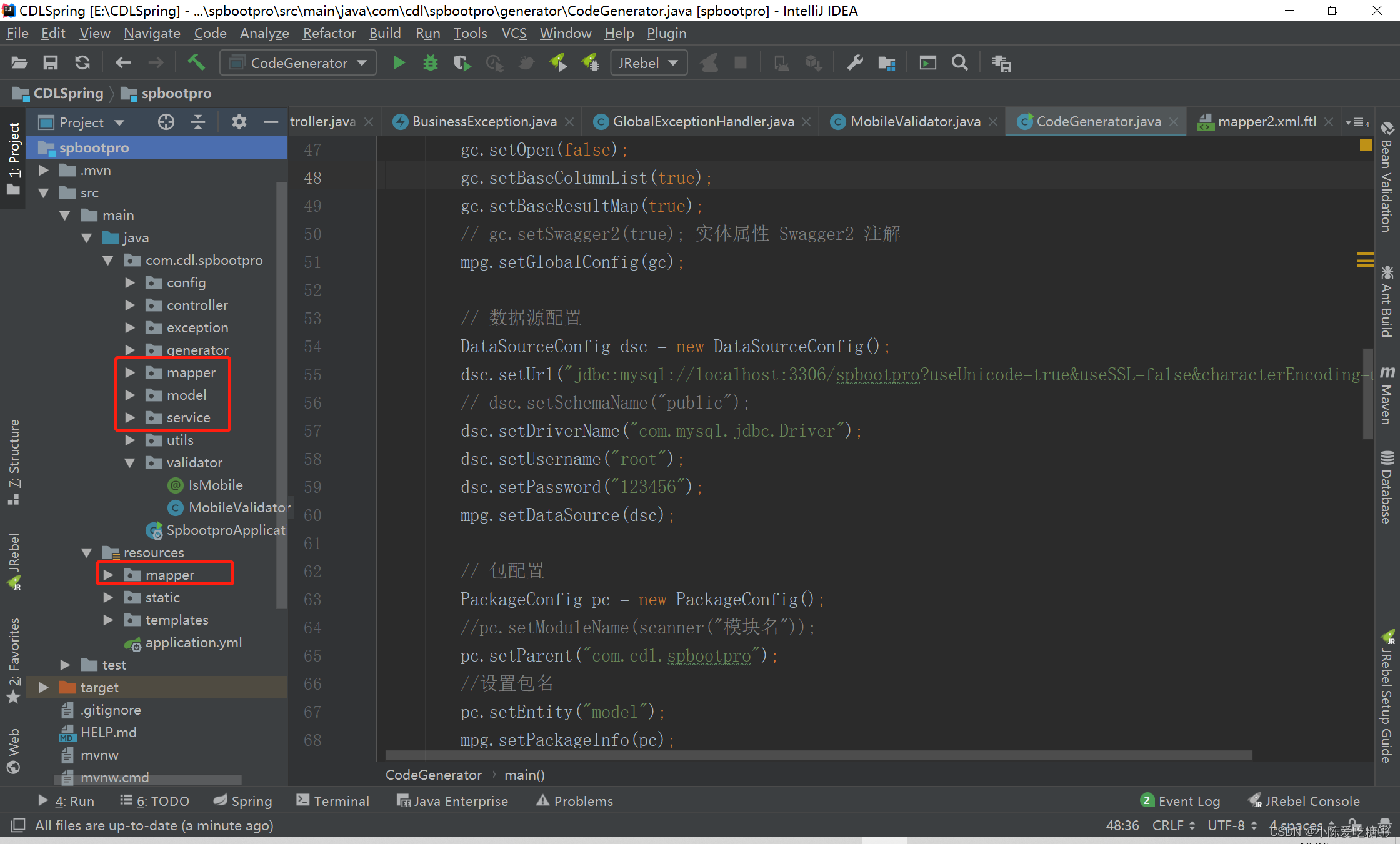Click the Build project hammer icon
Screen dimensions: 1400x844
tap(196, 64)
